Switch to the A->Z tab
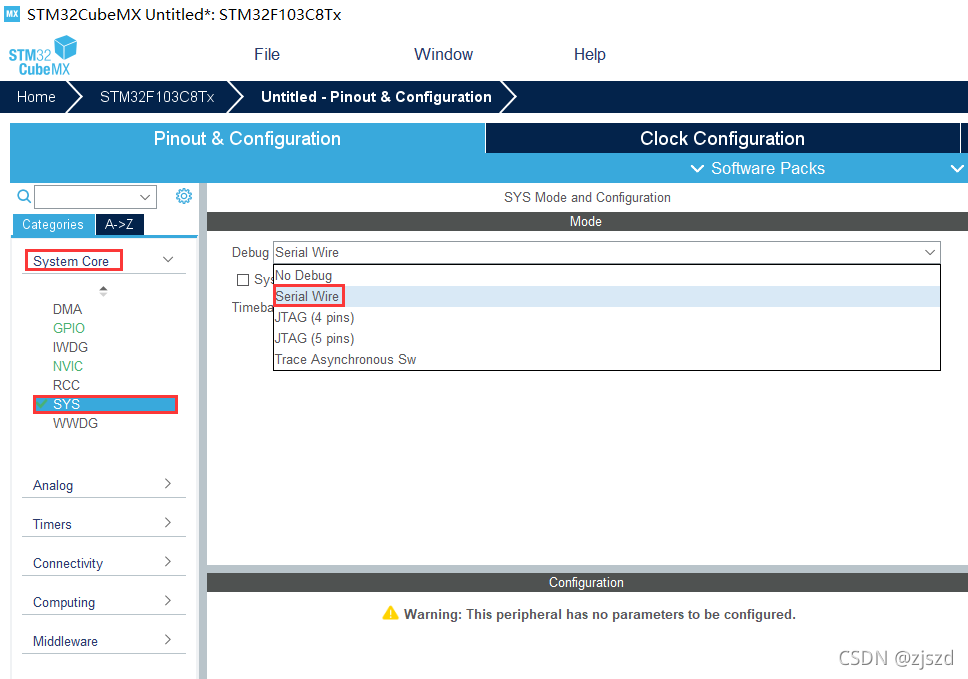The height and width of the screenshot is (679, 968). [x=119, y=225]
